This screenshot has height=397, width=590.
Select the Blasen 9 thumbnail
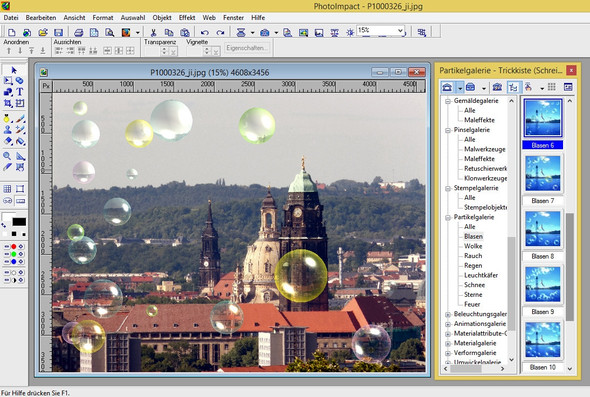click(543, 284)
